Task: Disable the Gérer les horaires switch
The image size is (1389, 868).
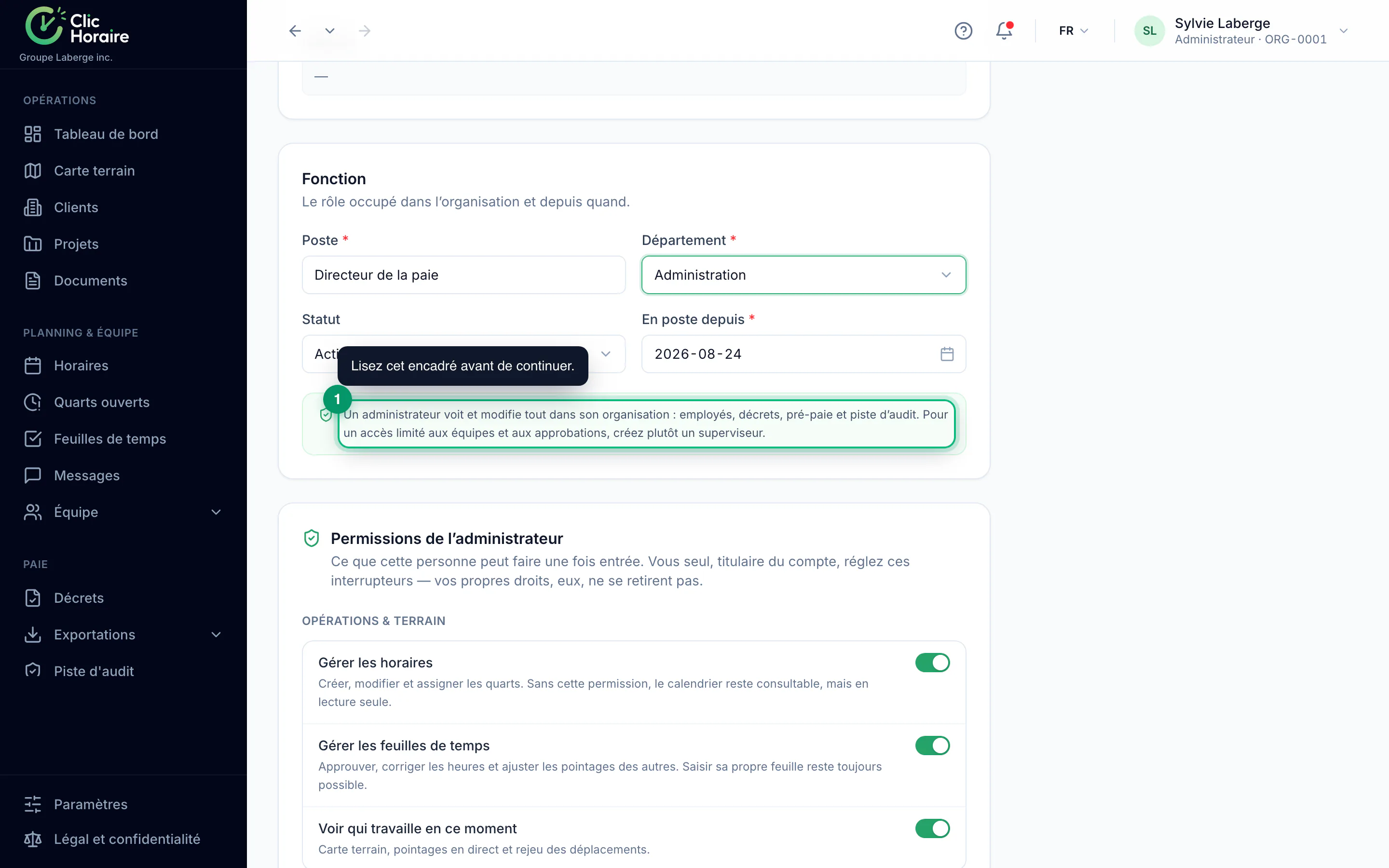Action: click(x=932, y=663)
